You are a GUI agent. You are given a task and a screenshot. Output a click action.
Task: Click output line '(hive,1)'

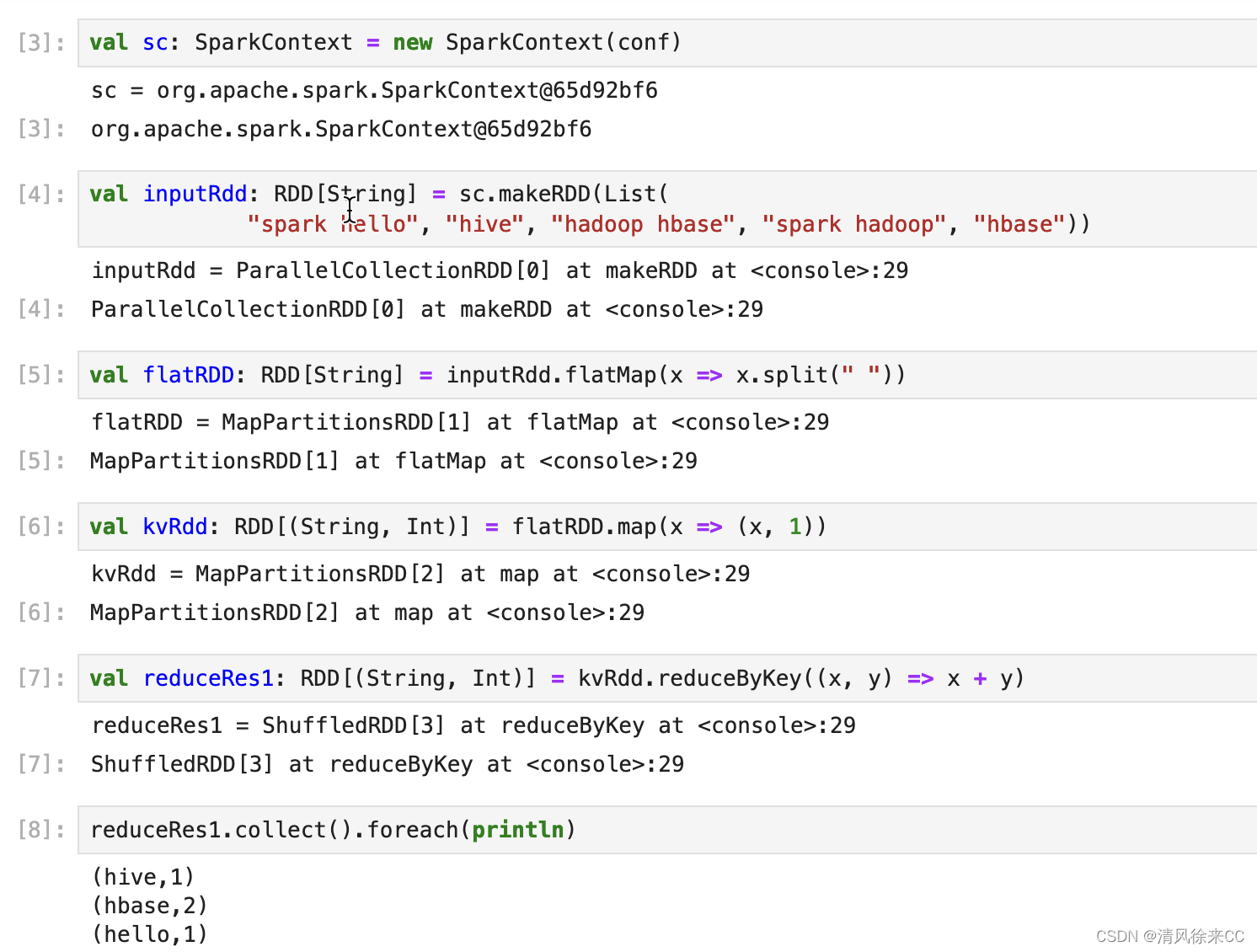click(143, 877)
